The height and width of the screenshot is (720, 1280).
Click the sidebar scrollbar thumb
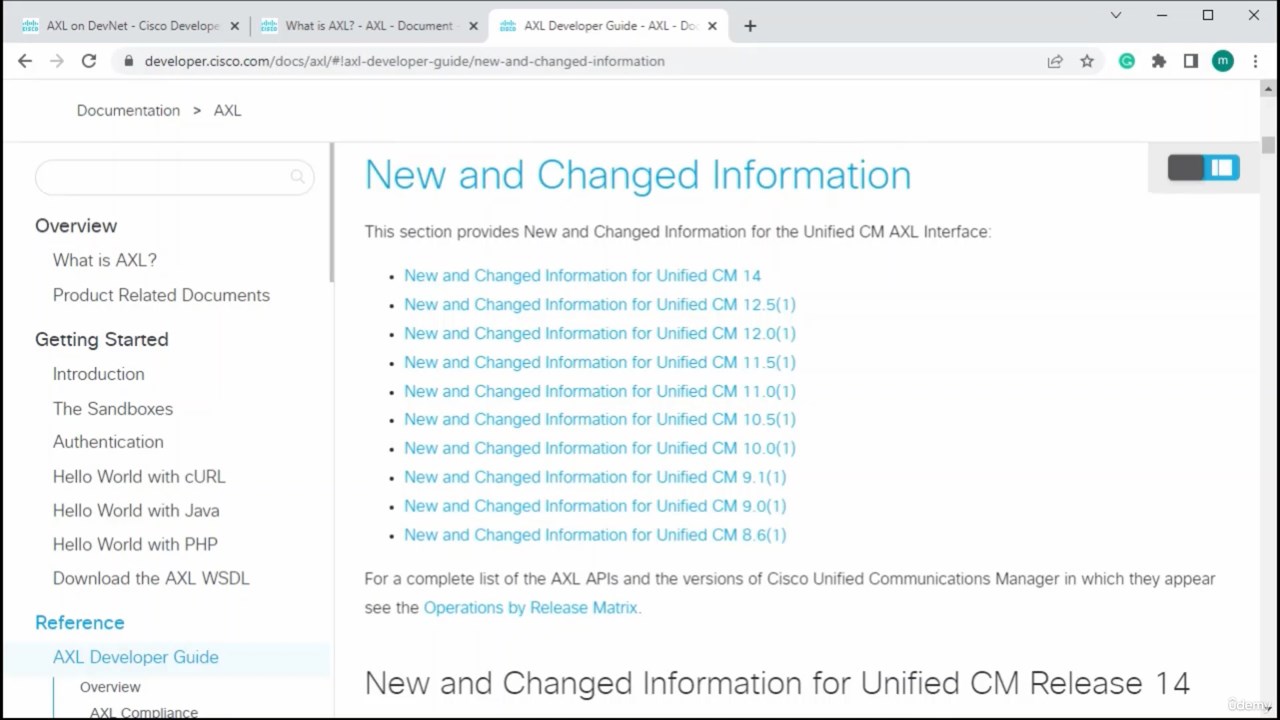[331, 212]
